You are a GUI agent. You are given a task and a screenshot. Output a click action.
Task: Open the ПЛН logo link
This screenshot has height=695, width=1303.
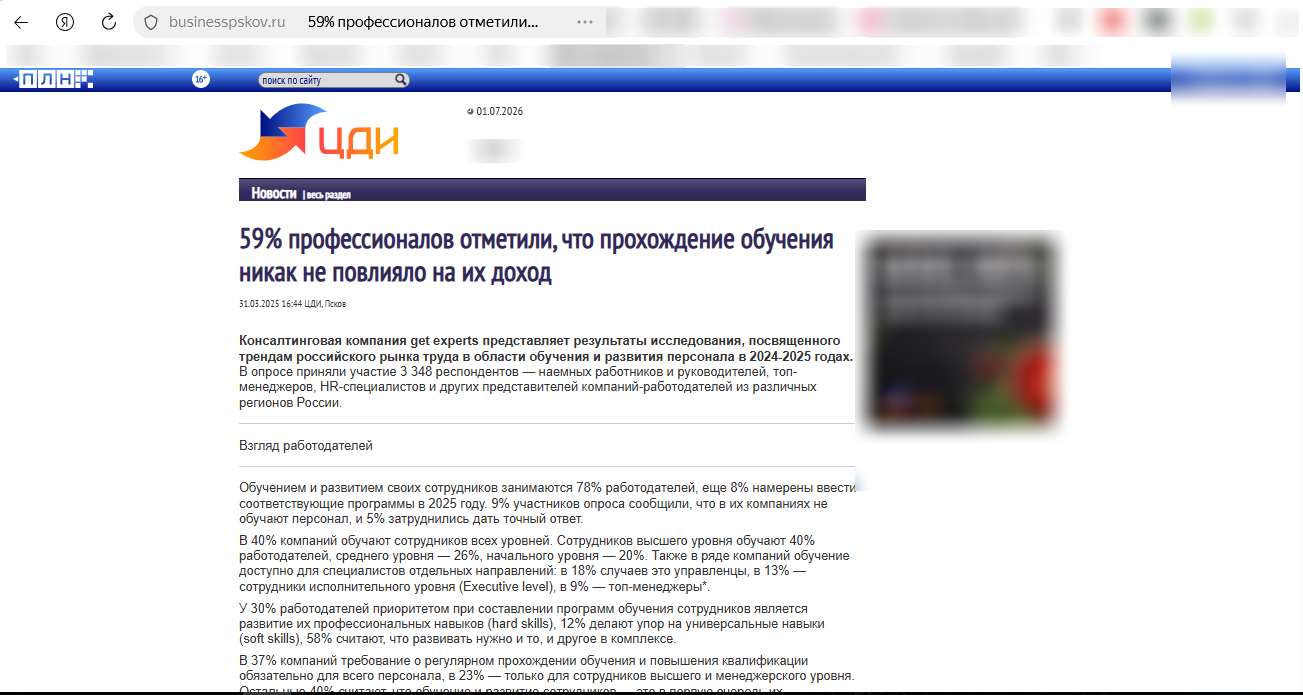52,80
